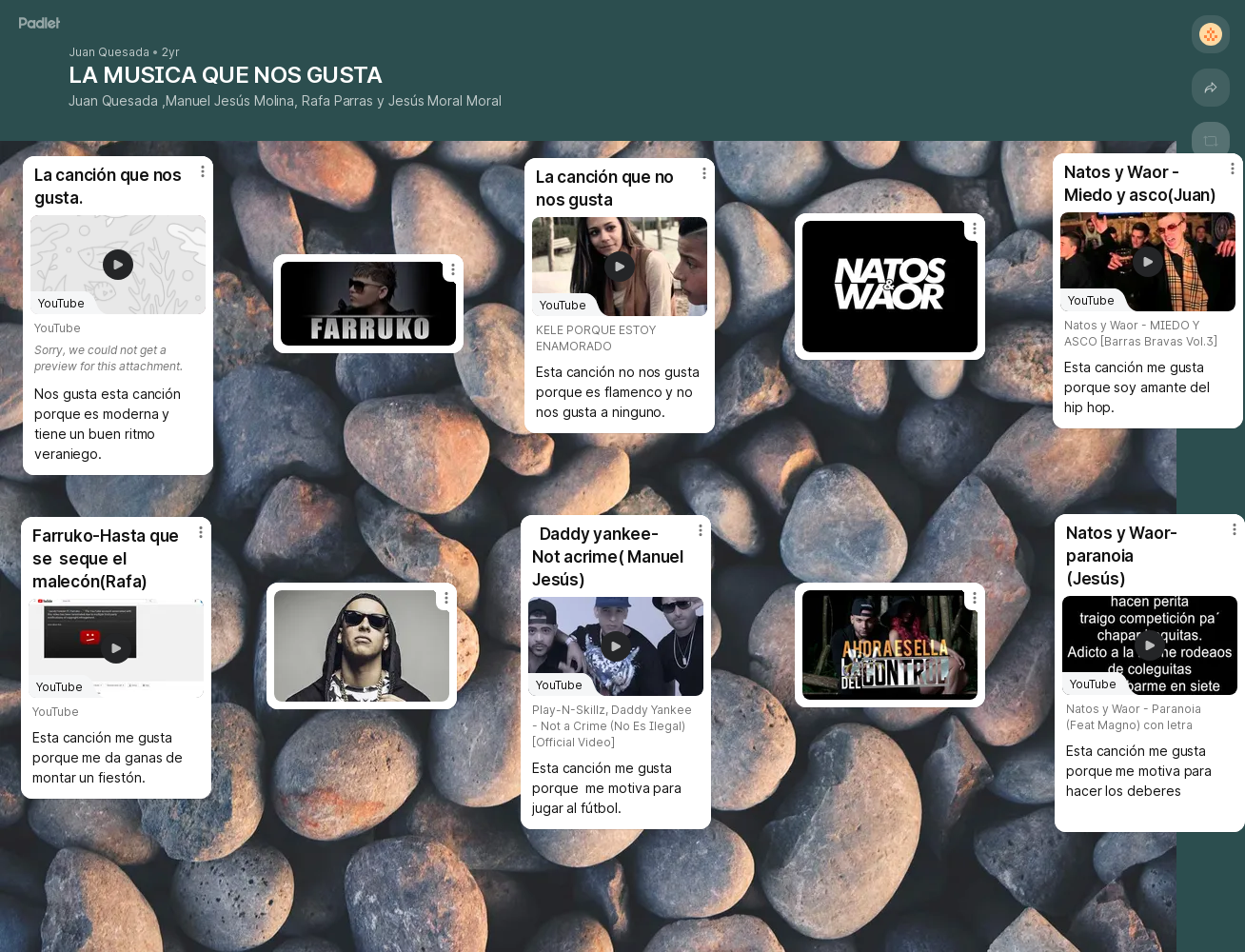The image size is (1245, 952).
Task: Click YouTube badge on KELE video post
Action: pos(563,306)
